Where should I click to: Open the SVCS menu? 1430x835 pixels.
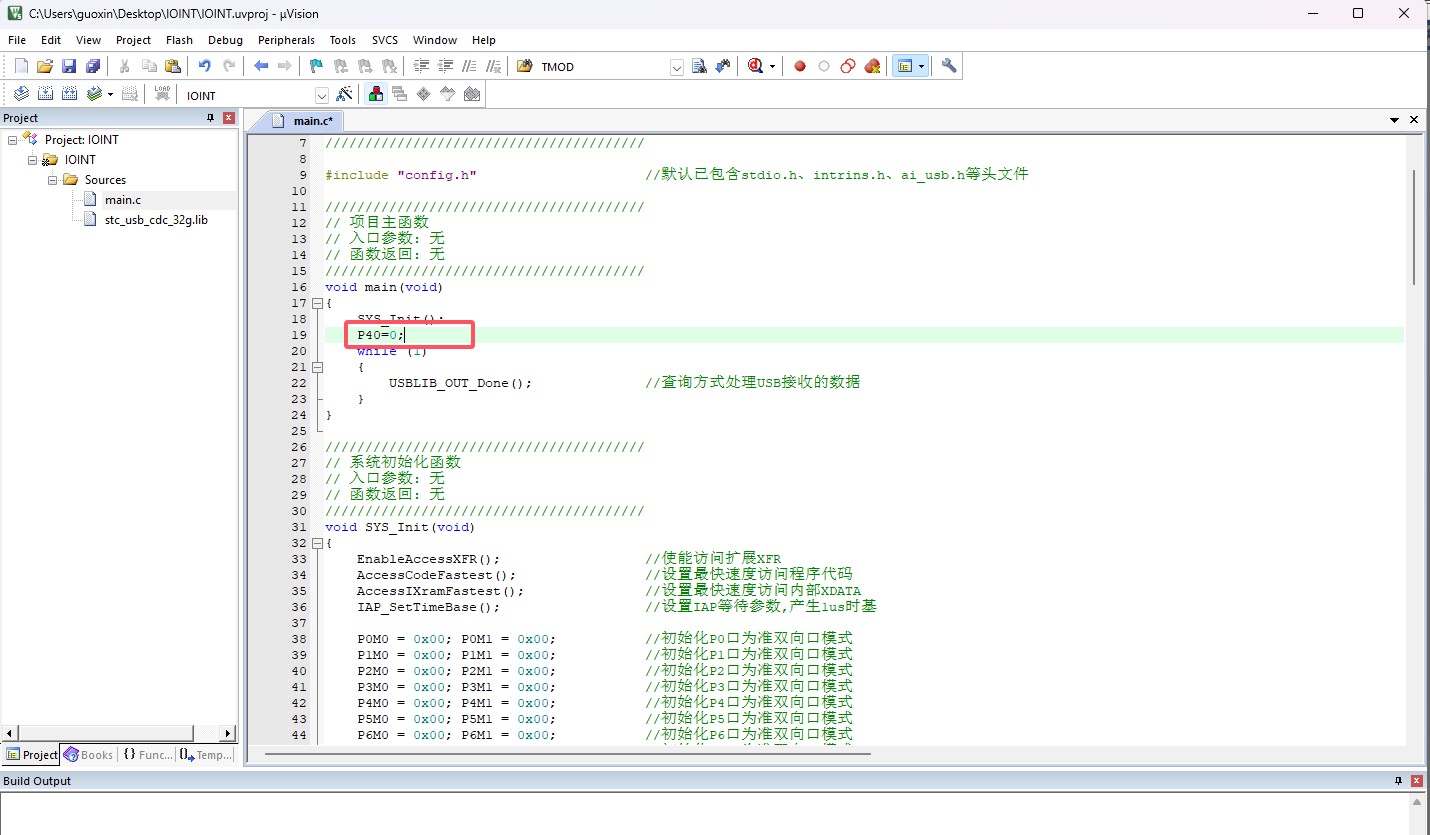pyautogui.click(x=385, y=40)
